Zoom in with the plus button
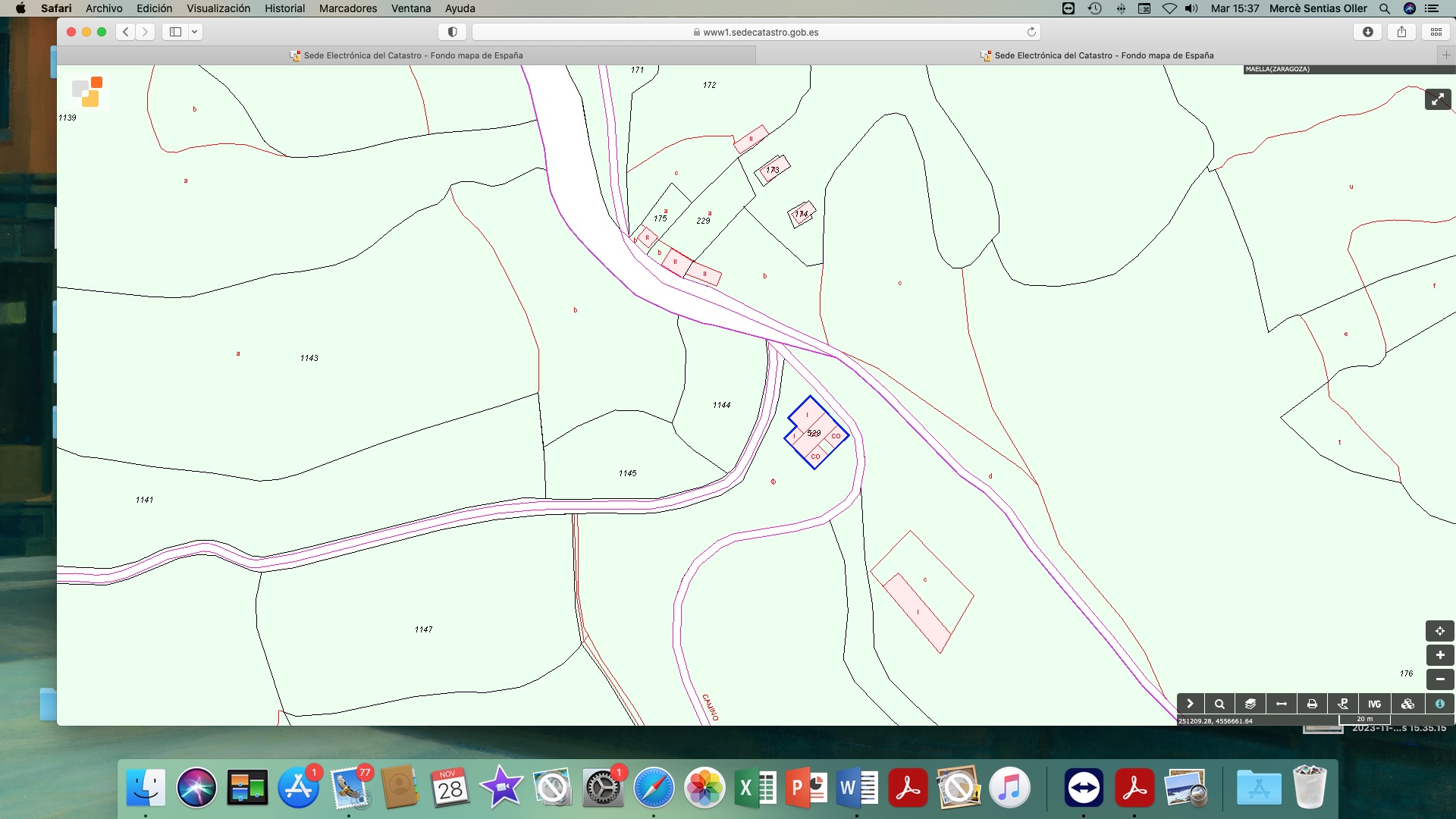The width and height of the screenshot is (1456, 819). [1439, 655]
